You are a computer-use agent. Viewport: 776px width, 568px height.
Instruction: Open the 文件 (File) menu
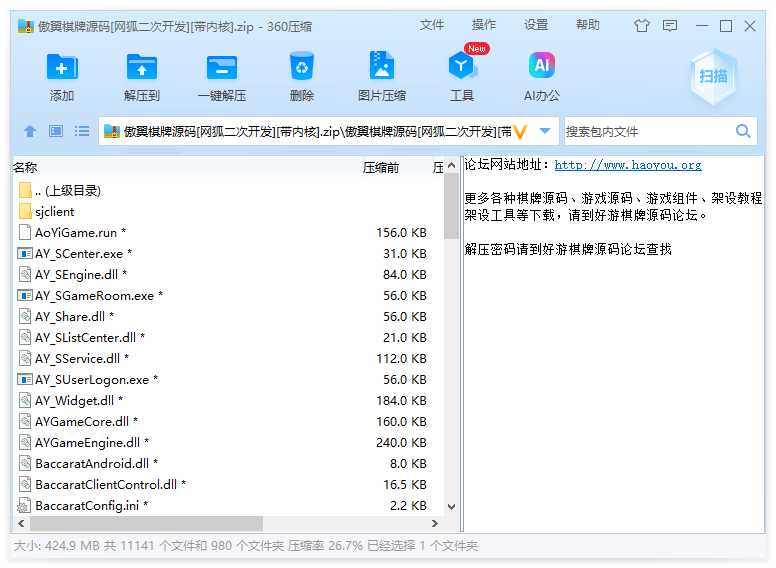[432, 25]
